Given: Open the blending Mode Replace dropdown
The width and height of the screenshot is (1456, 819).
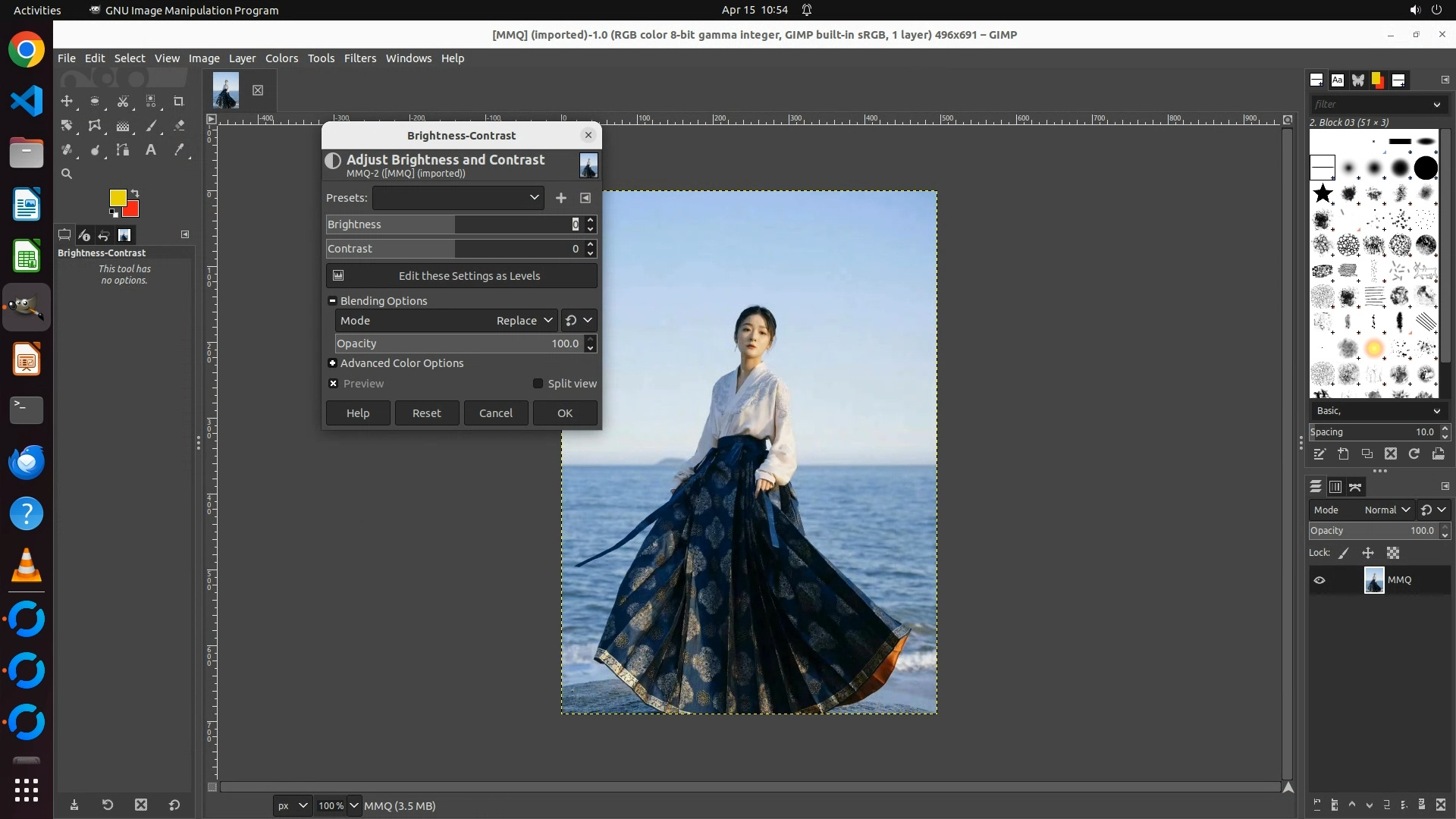Looking at the screenshot, I should coord(523,321).
